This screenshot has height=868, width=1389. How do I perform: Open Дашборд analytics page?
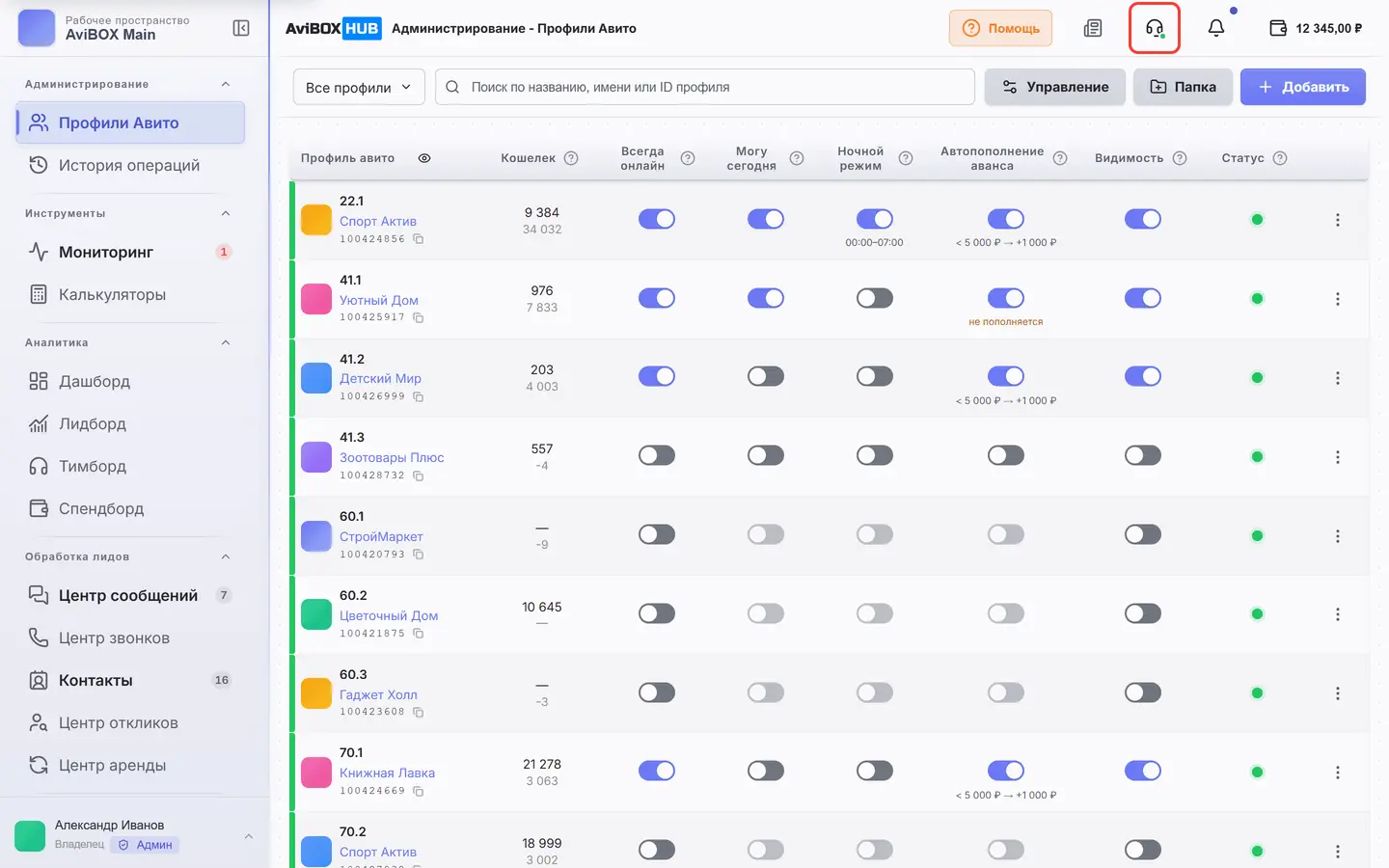130,381
